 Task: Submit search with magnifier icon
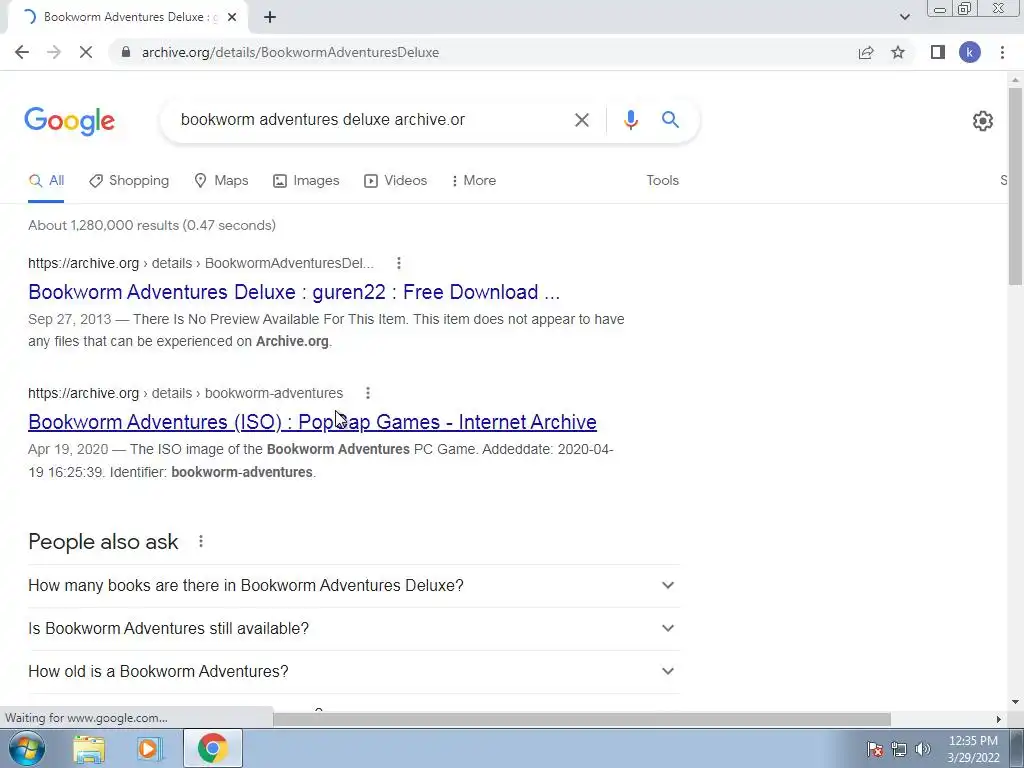click(670, 120)
